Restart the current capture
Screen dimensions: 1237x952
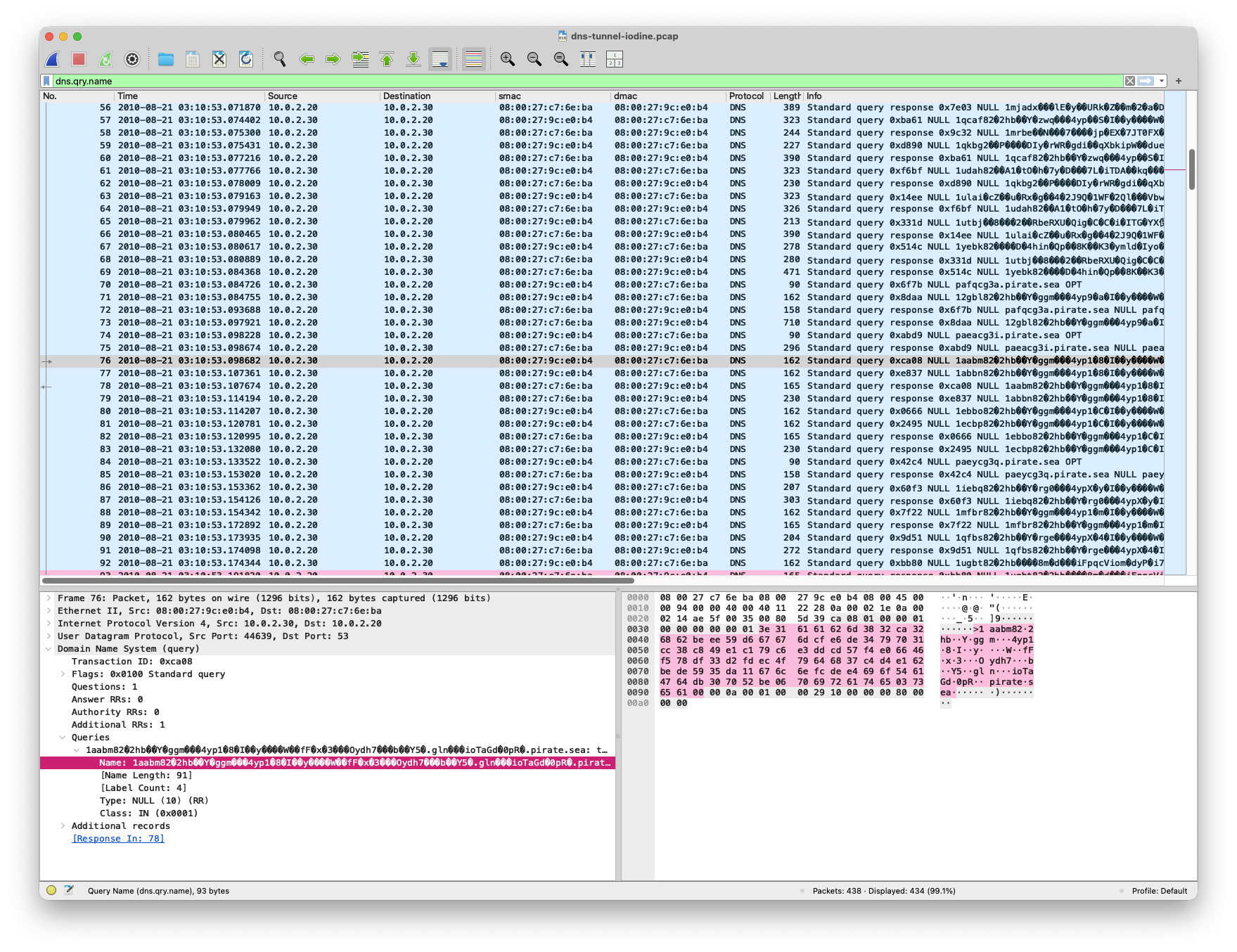pyautogui.click(x=105, y=60)
